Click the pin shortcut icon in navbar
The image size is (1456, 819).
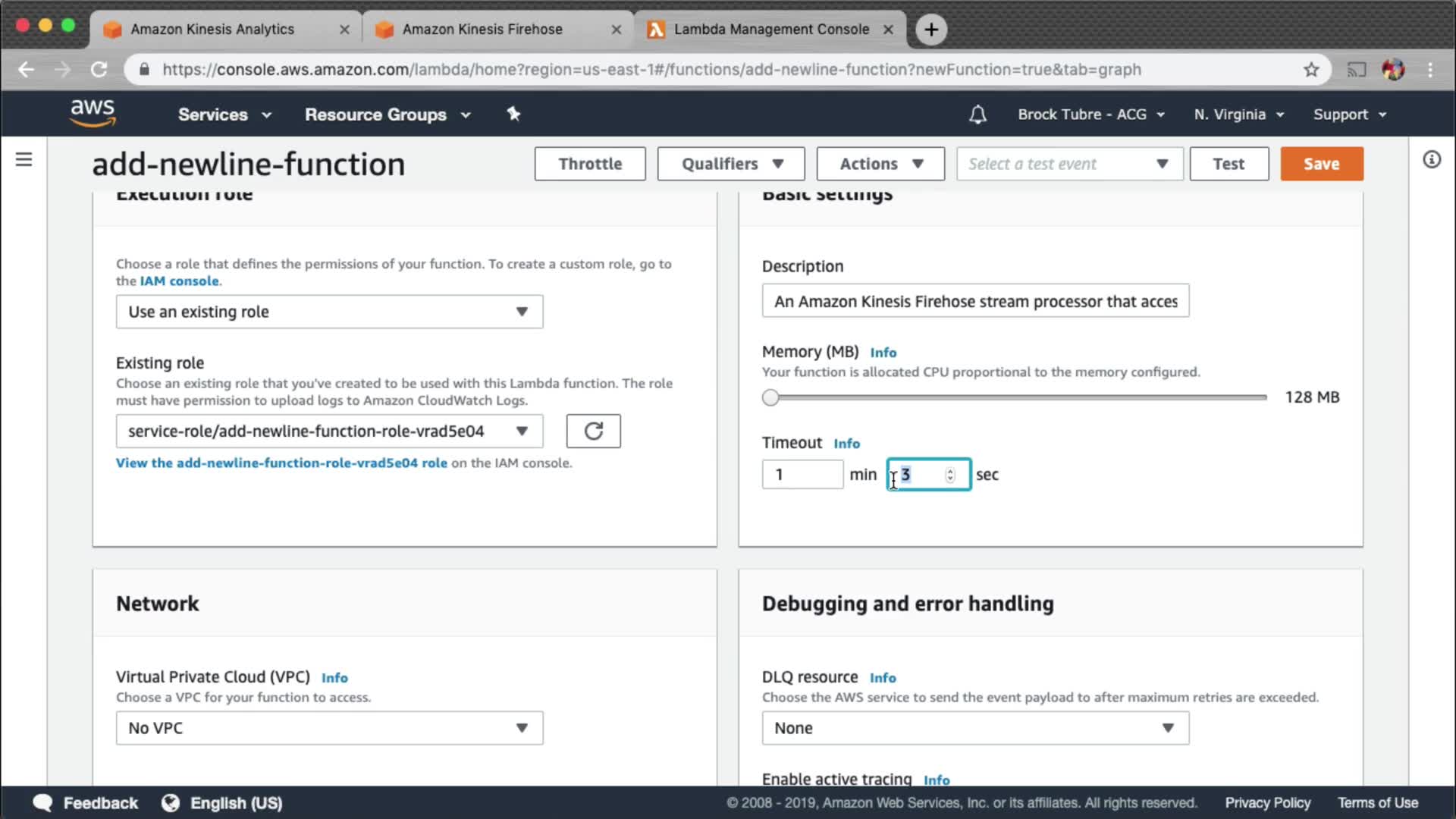click(x=513, y=114)
